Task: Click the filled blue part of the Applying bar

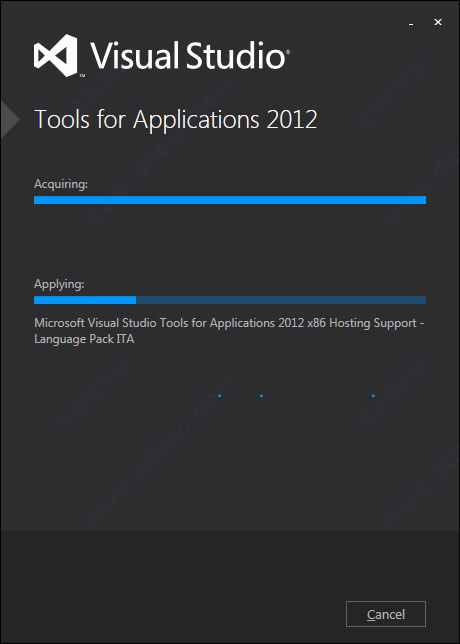Action: tap(85, 300)
